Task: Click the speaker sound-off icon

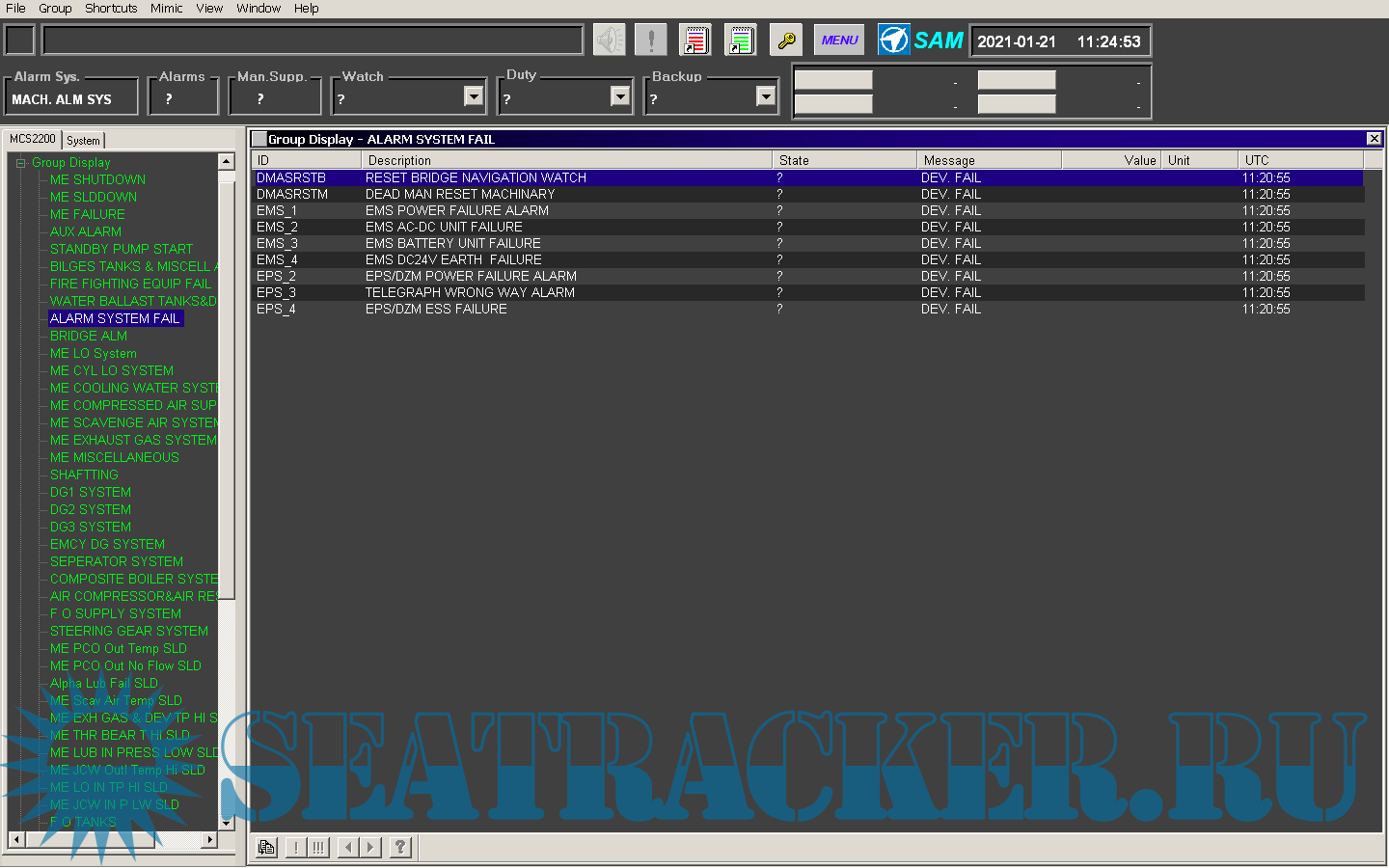Action: tap(609, 41)
